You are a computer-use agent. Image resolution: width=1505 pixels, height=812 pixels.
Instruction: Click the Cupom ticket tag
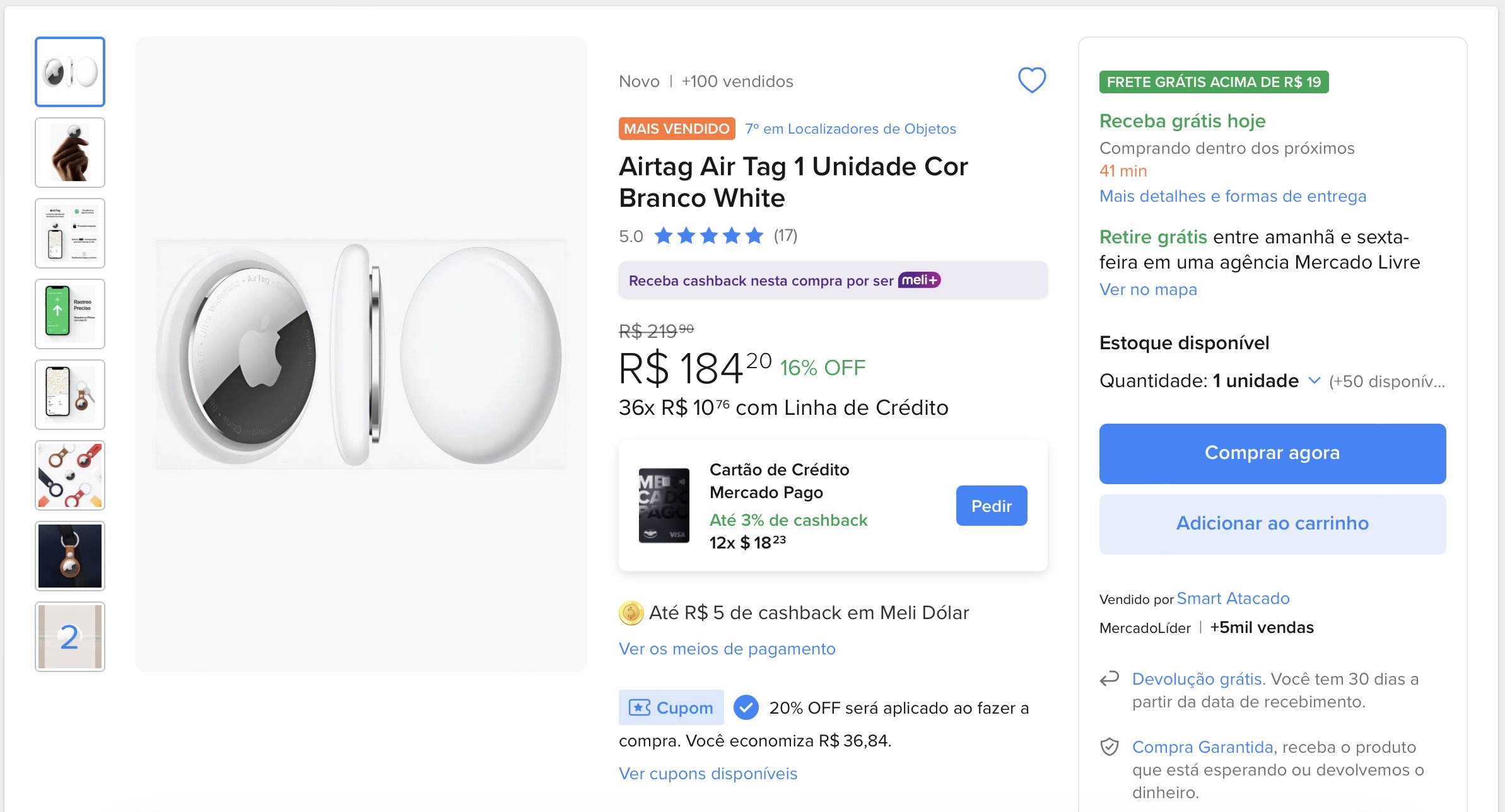pyautogui.click(x=671, y=707)
